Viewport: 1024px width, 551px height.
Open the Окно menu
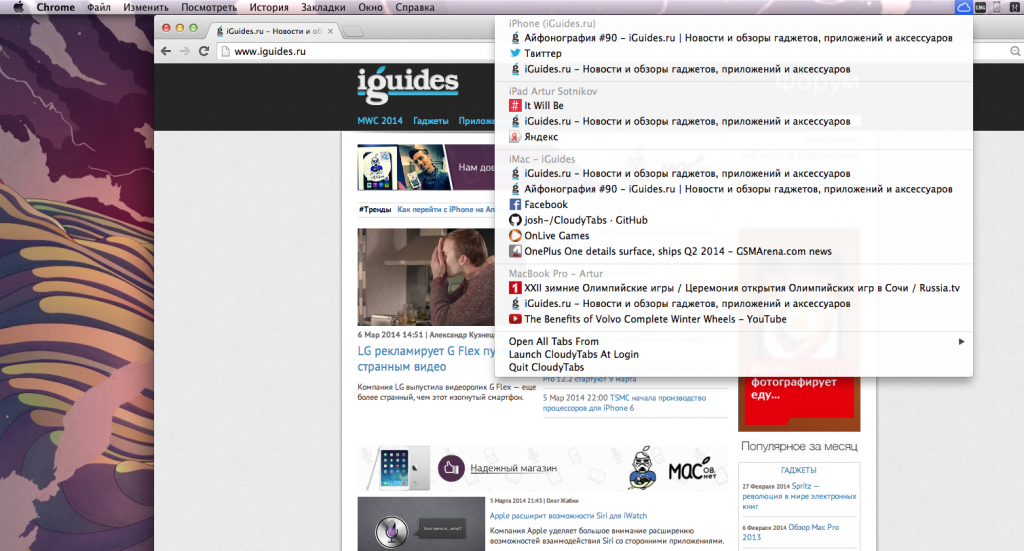[x=370, y=7]
